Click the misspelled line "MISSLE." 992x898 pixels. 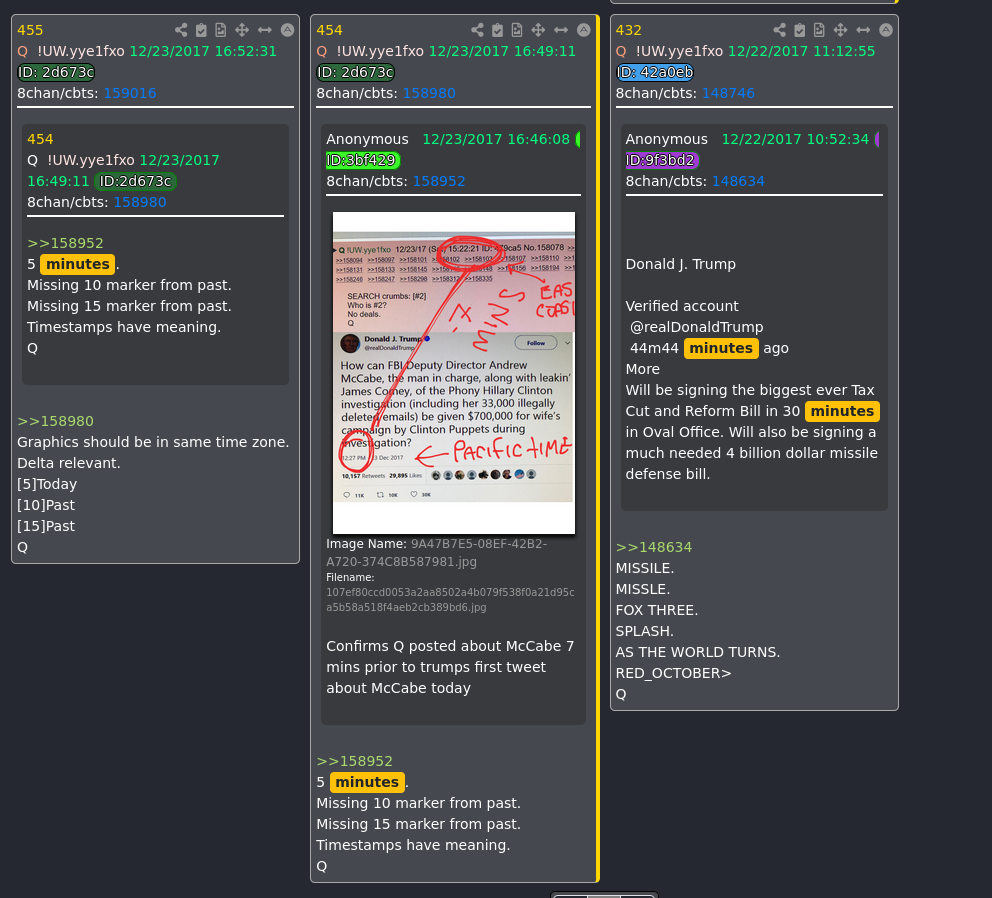643,589
